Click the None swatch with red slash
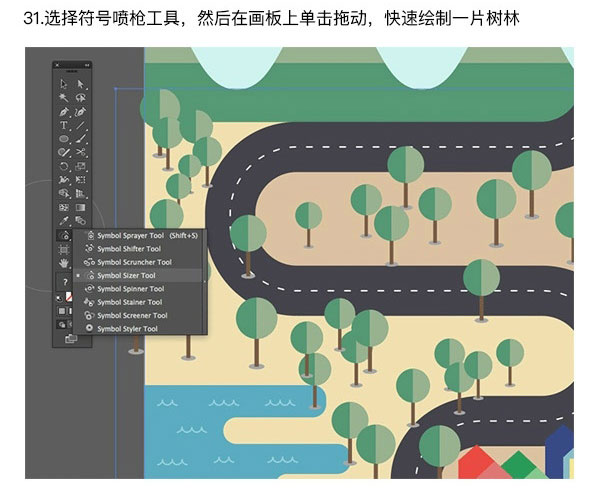The height and width of the screenshot is (488, 600). point(69,297)
